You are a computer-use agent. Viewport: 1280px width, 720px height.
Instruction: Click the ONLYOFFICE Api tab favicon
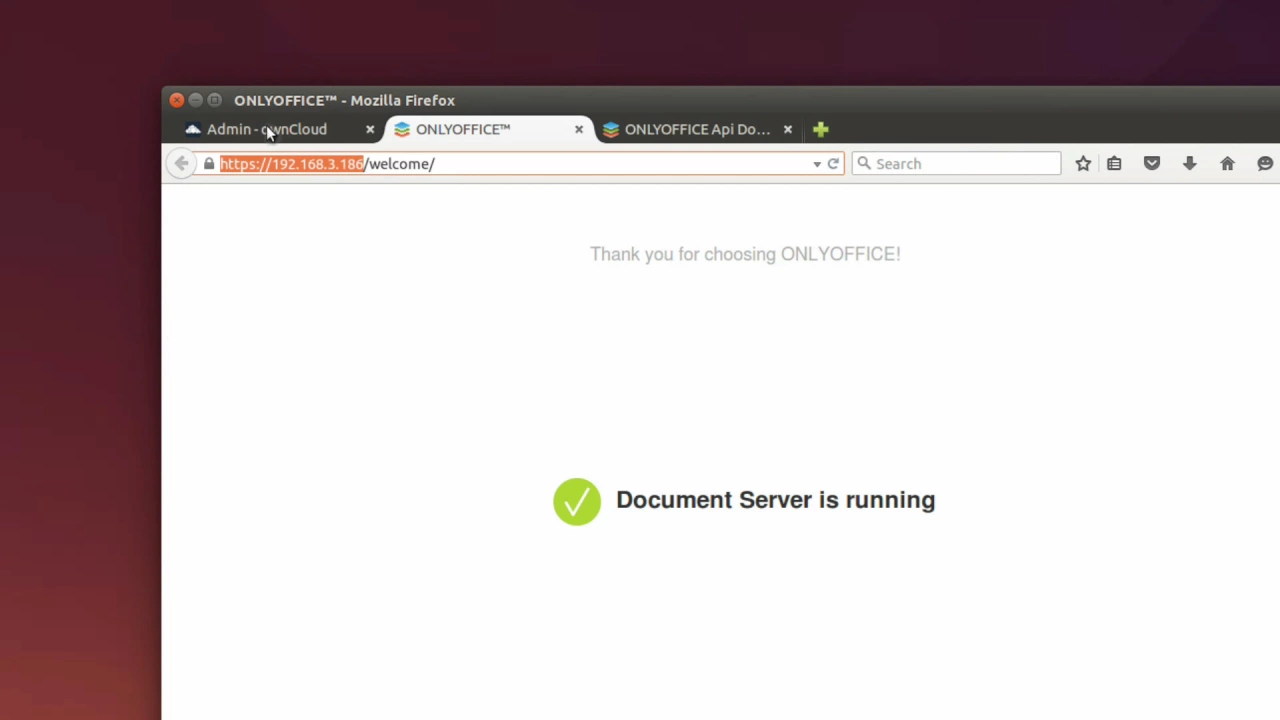pos(611,129)
